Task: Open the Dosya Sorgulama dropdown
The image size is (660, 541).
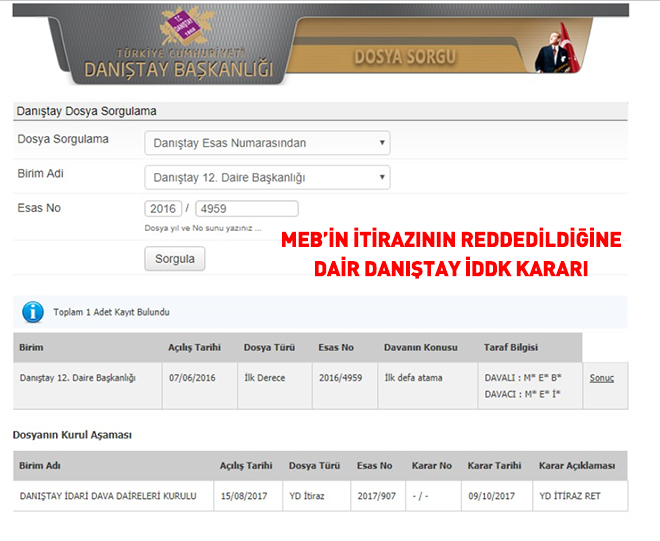Action: pos(267,143)
